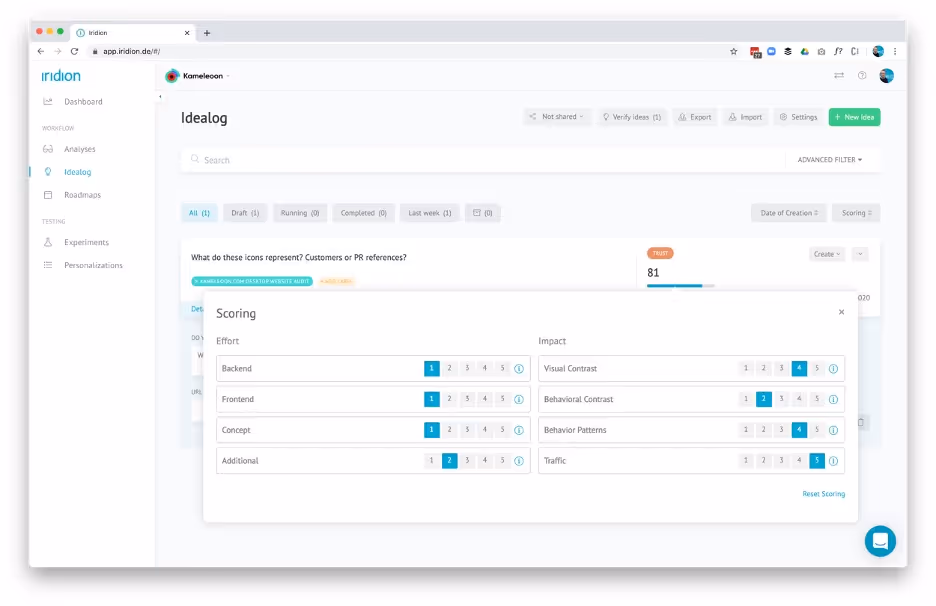936x606 pixels.
Task: Set Backend effort to 3
Action: point(467,368)
